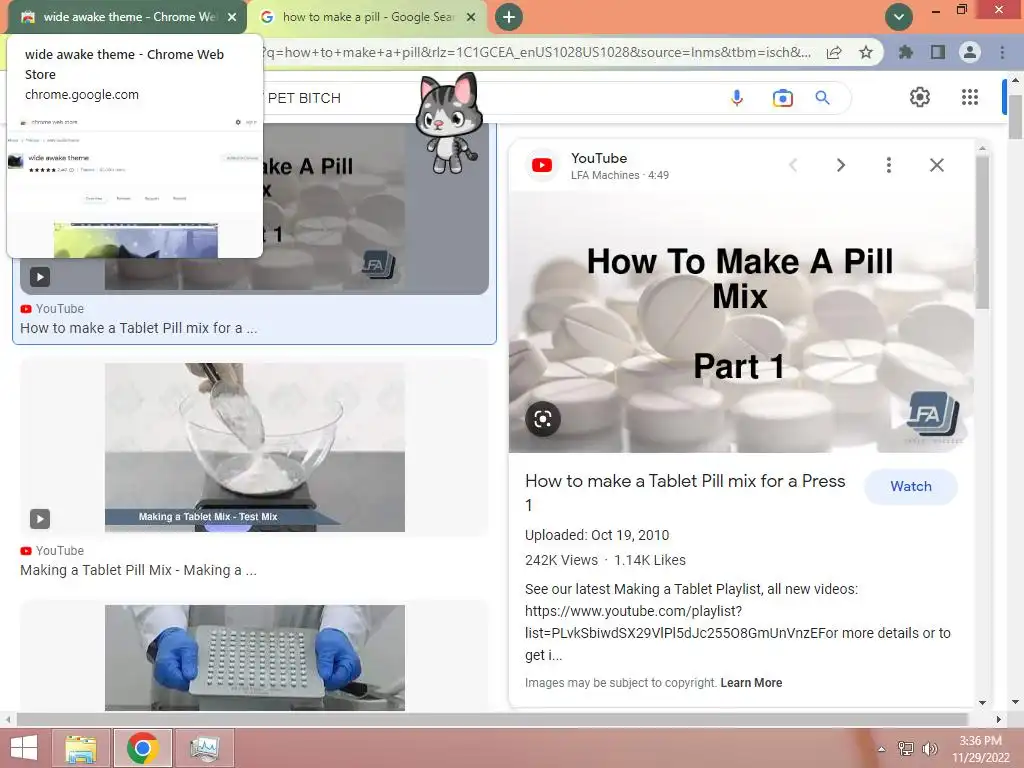Image resolution: width=1024 pixels, height=768 pixels.
Task: Open the Chrome three-dot menu
Action: [1002, 52]
